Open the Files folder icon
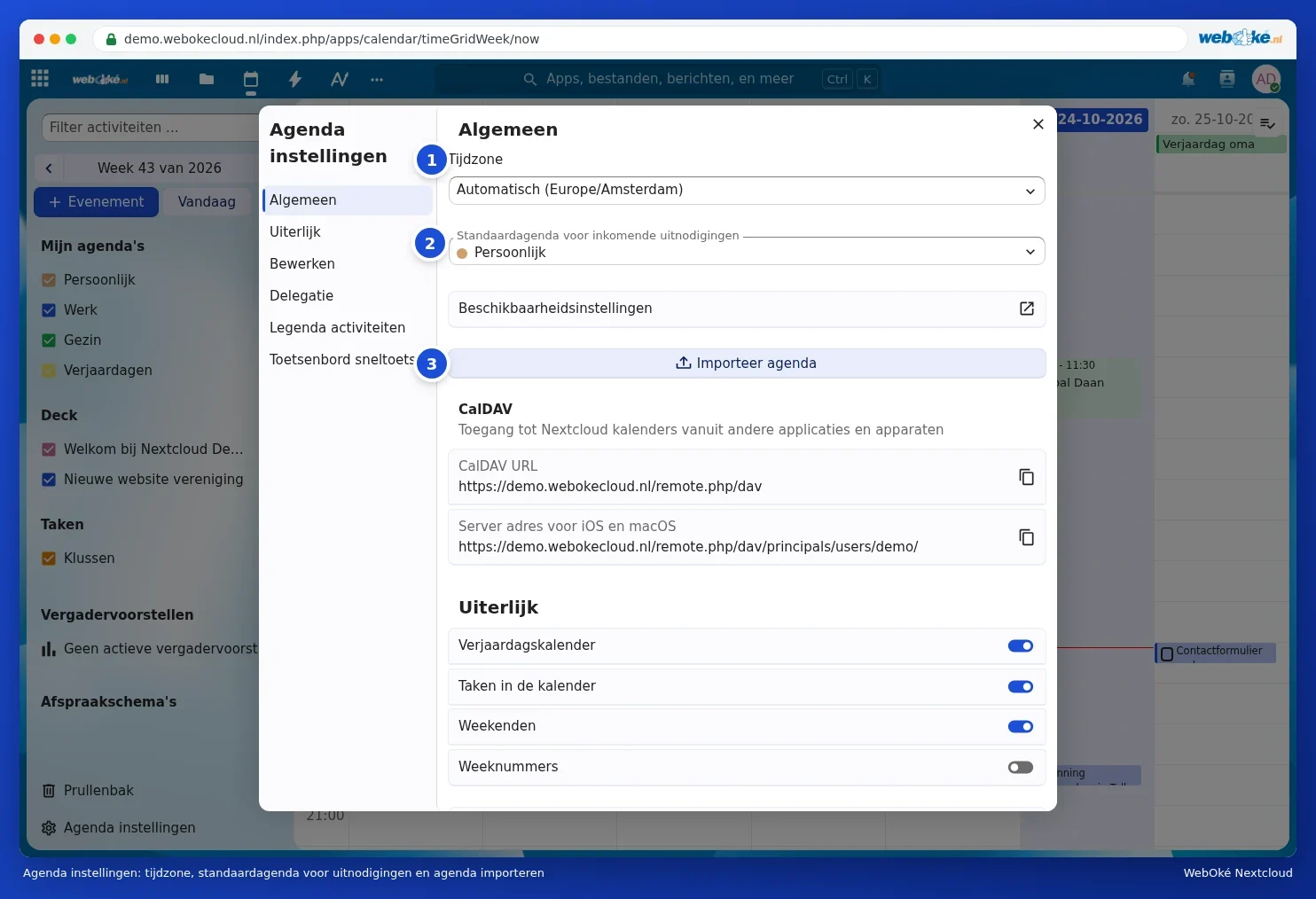This screenshot has width=1316, height=899. pos(207,79)
